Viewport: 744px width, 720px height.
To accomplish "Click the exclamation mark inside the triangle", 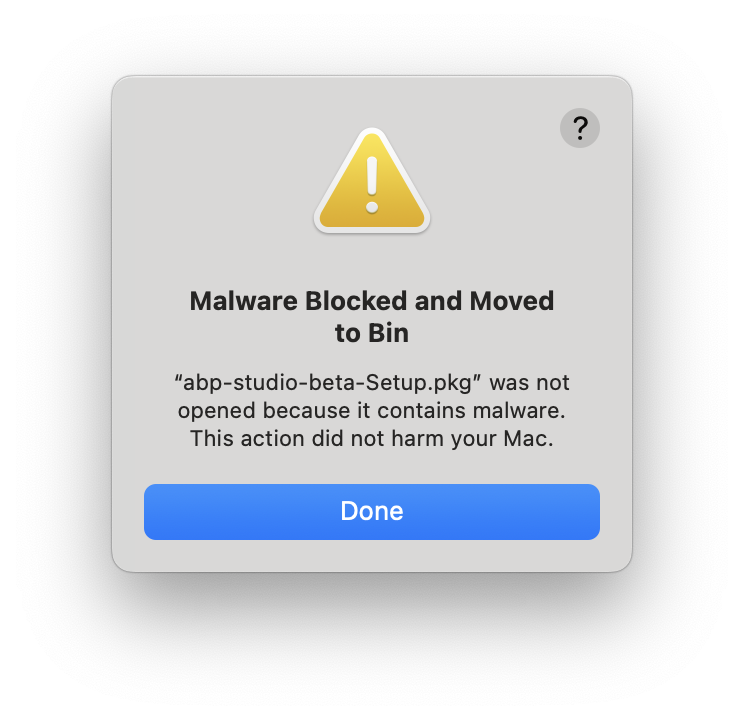I will coord(372,182).
